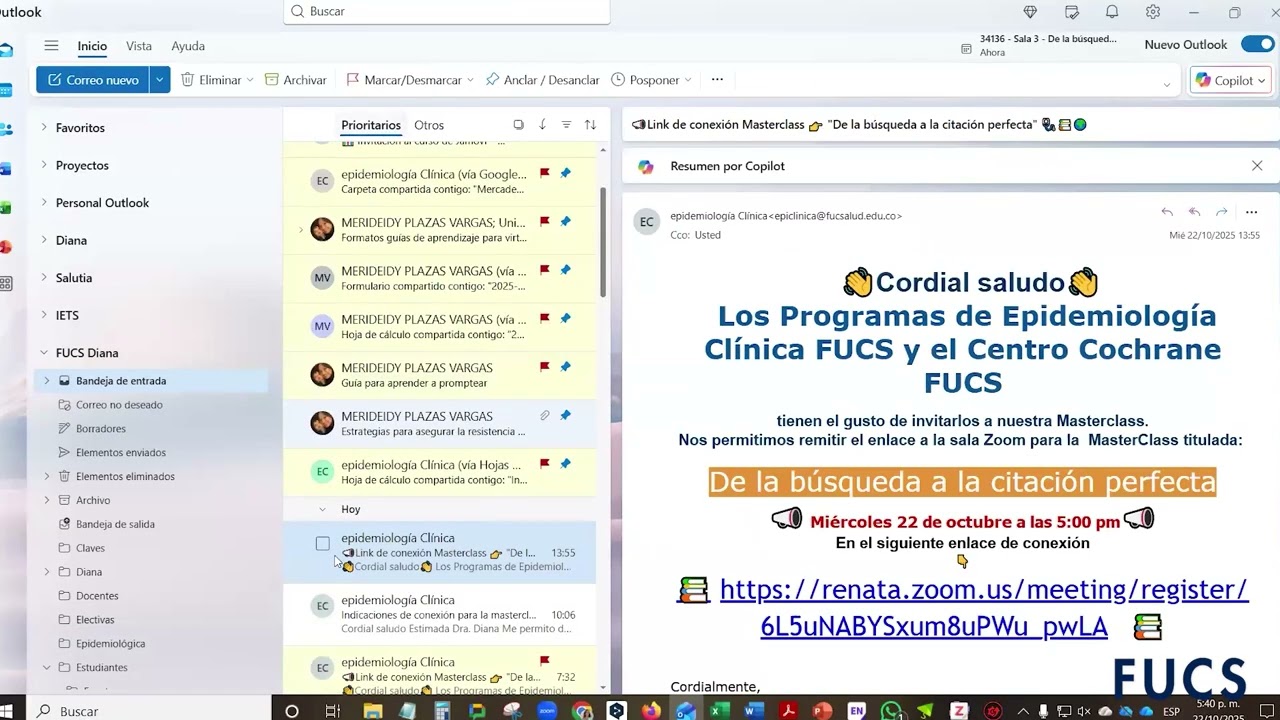This screenshot has width=1280, height=720.
Task: Toggle flag on Formatos guías de aprendizaje email
Action: 545,221
